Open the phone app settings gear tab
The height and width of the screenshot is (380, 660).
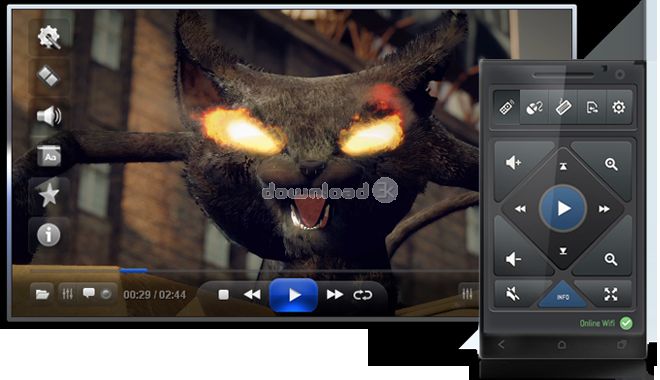(x=618, y=107)
